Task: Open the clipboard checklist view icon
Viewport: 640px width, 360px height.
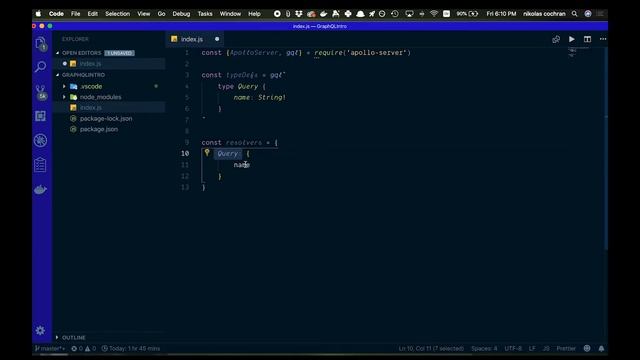Action: pyautogui.click(x=40, y=165)
